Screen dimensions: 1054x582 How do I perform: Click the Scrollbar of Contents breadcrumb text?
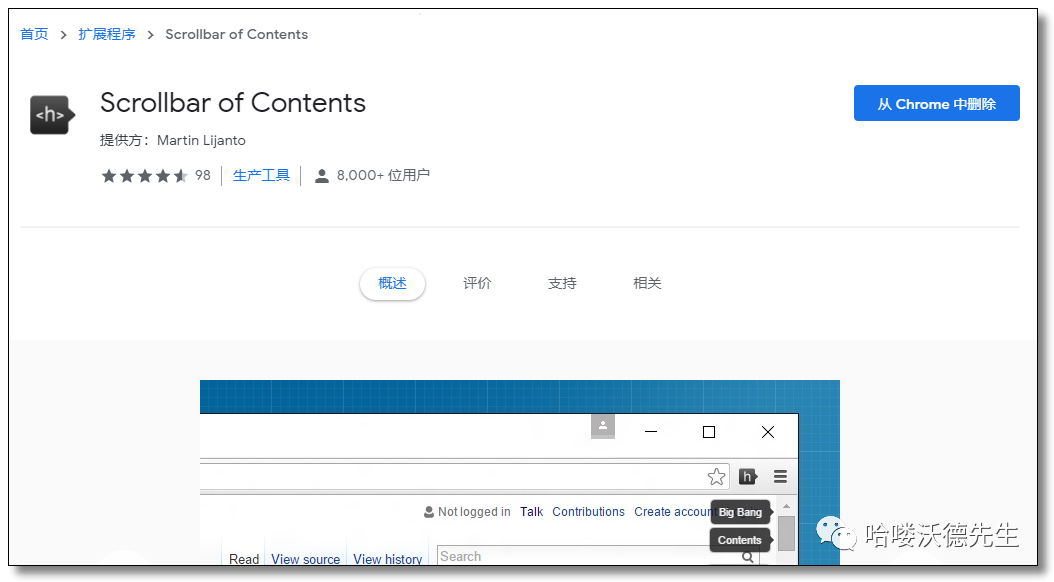[237, 34]
